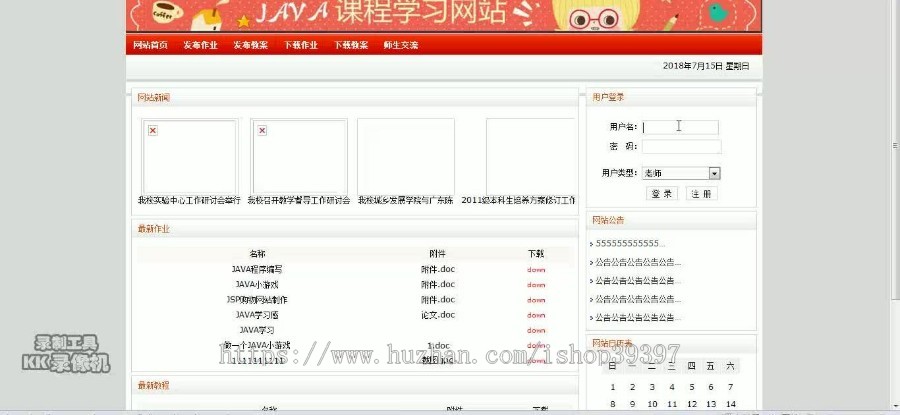Focus the 密码 password field
Image resolution: width=900 pixels, height=415 pixels.
[x=681, y=146]
